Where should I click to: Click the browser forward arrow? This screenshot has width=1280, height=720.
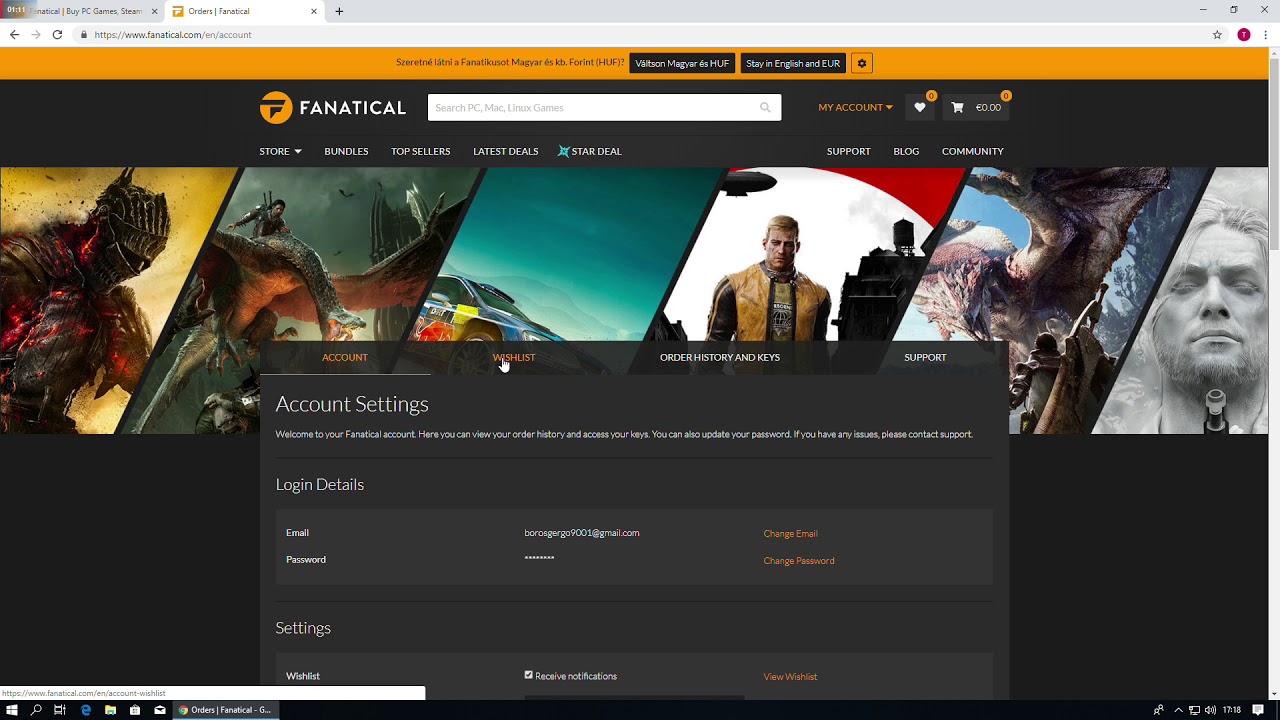[36, 34]
